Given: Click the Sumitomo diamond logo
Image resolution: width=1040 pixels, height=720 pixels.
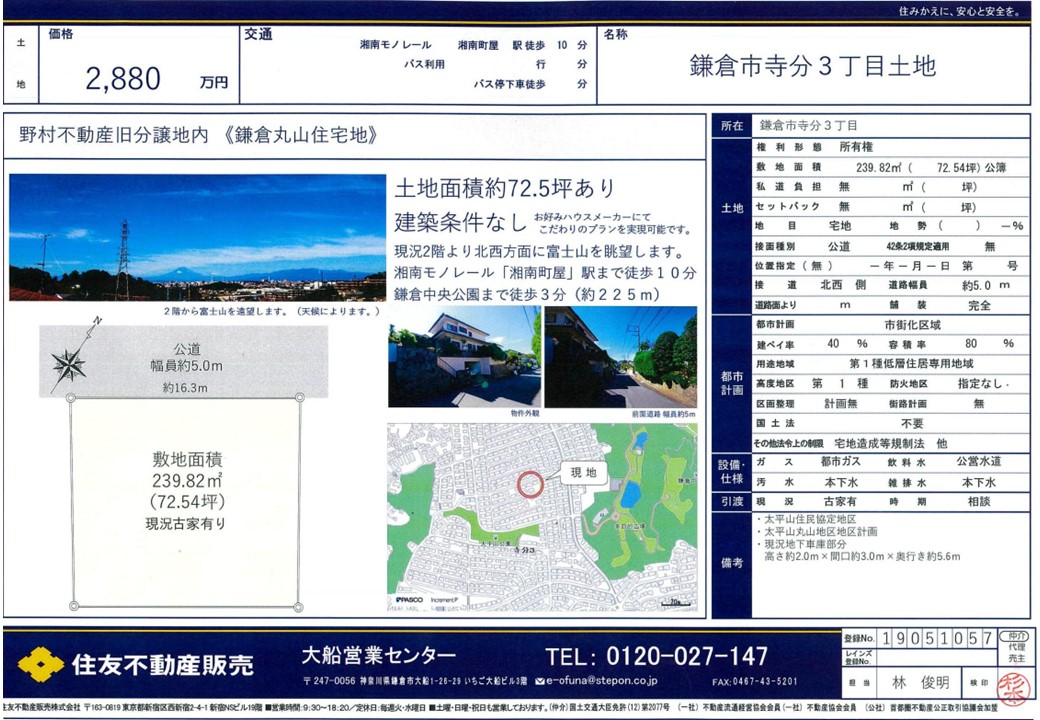Looking at the screenshot, I should point(40,664).
